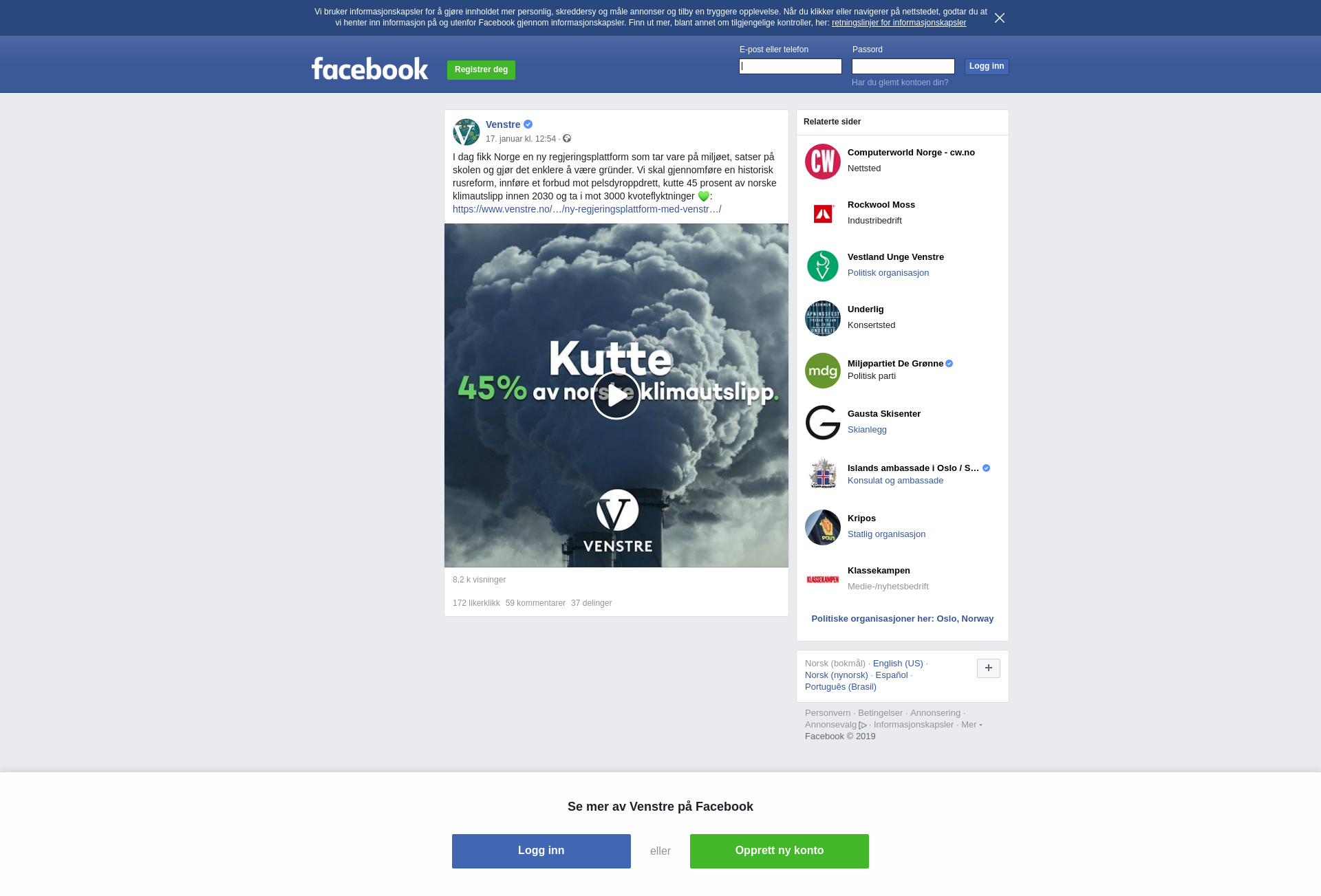The image size is (1321, 896).
Task: Open 172 likerklikk
Action: (x=476, y=603)
